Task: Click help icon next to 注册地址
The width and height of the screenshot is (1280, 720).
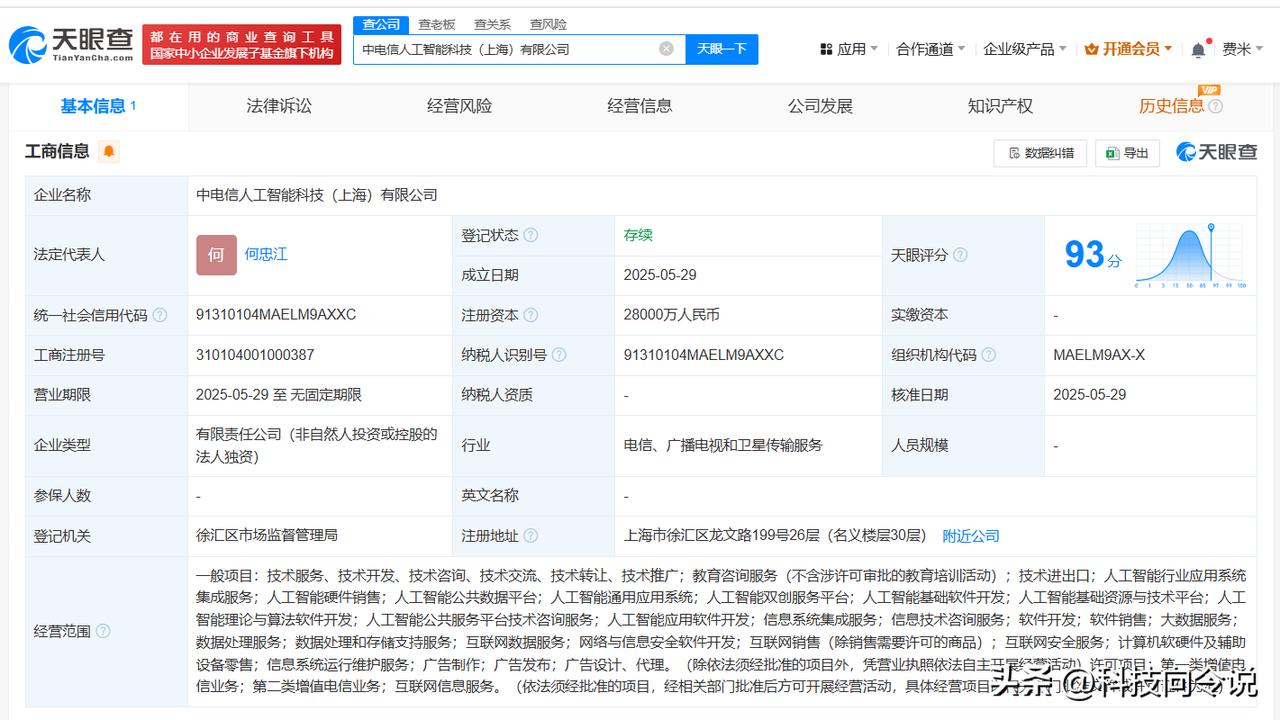Action: tap(530, 536)
